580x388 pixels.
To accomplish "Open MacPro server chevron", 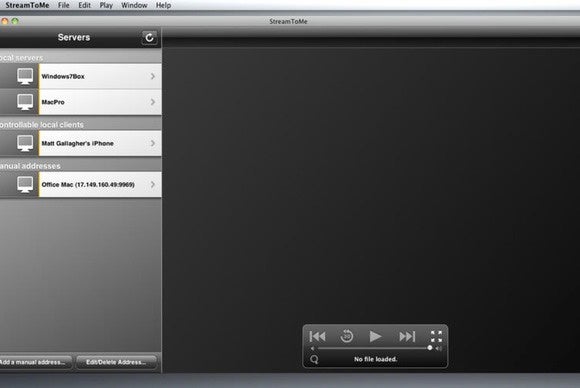I will pos(153,102).
